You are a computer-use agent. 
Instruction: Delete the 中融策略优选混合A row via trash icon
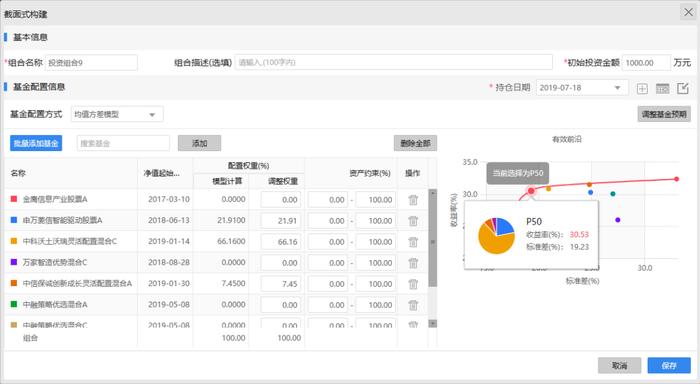pyautogui.click(x=413, y=305)
